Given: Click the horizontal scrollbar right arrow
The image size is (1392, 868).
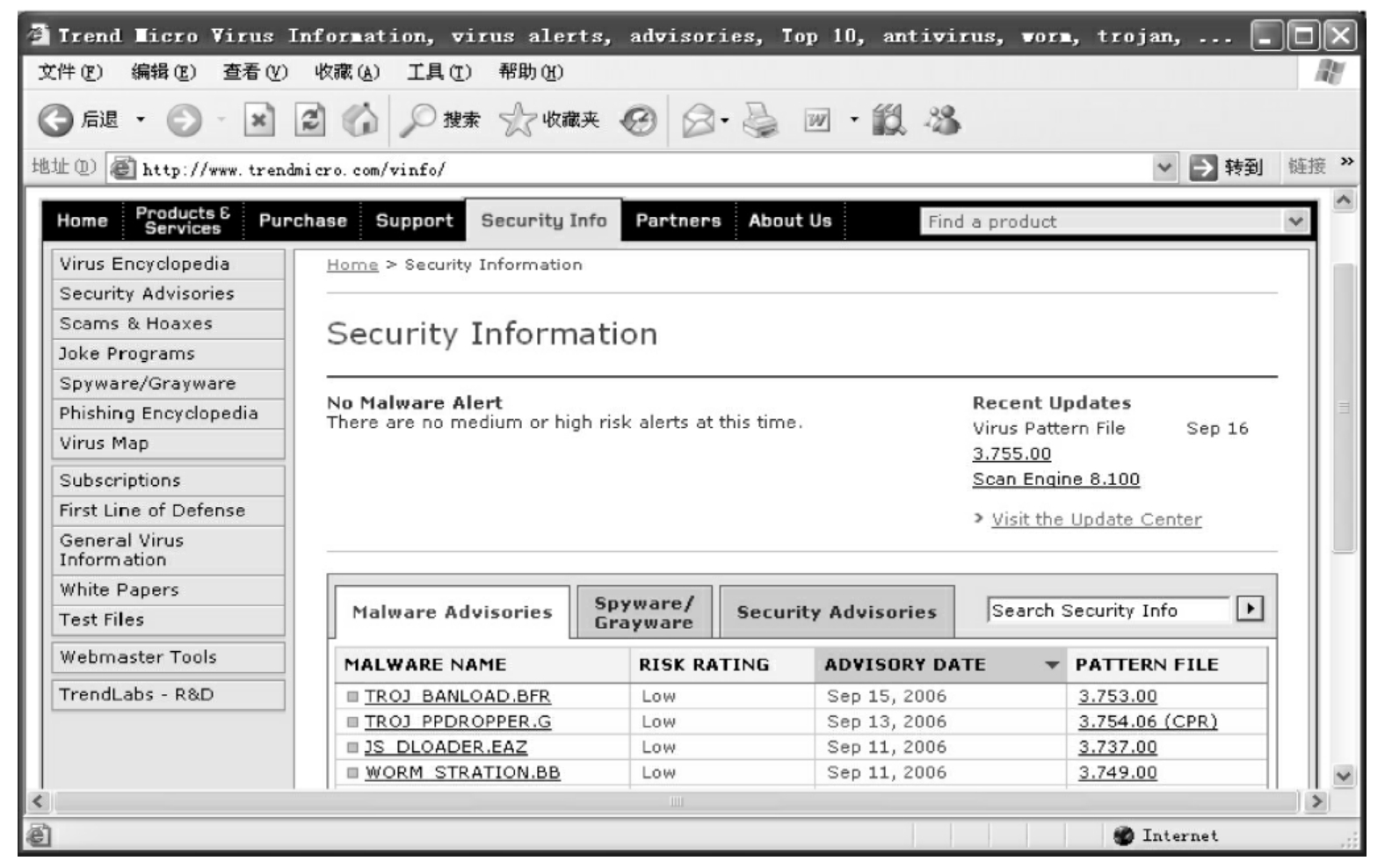Looking at the screenshot, I should point(1316,801).
